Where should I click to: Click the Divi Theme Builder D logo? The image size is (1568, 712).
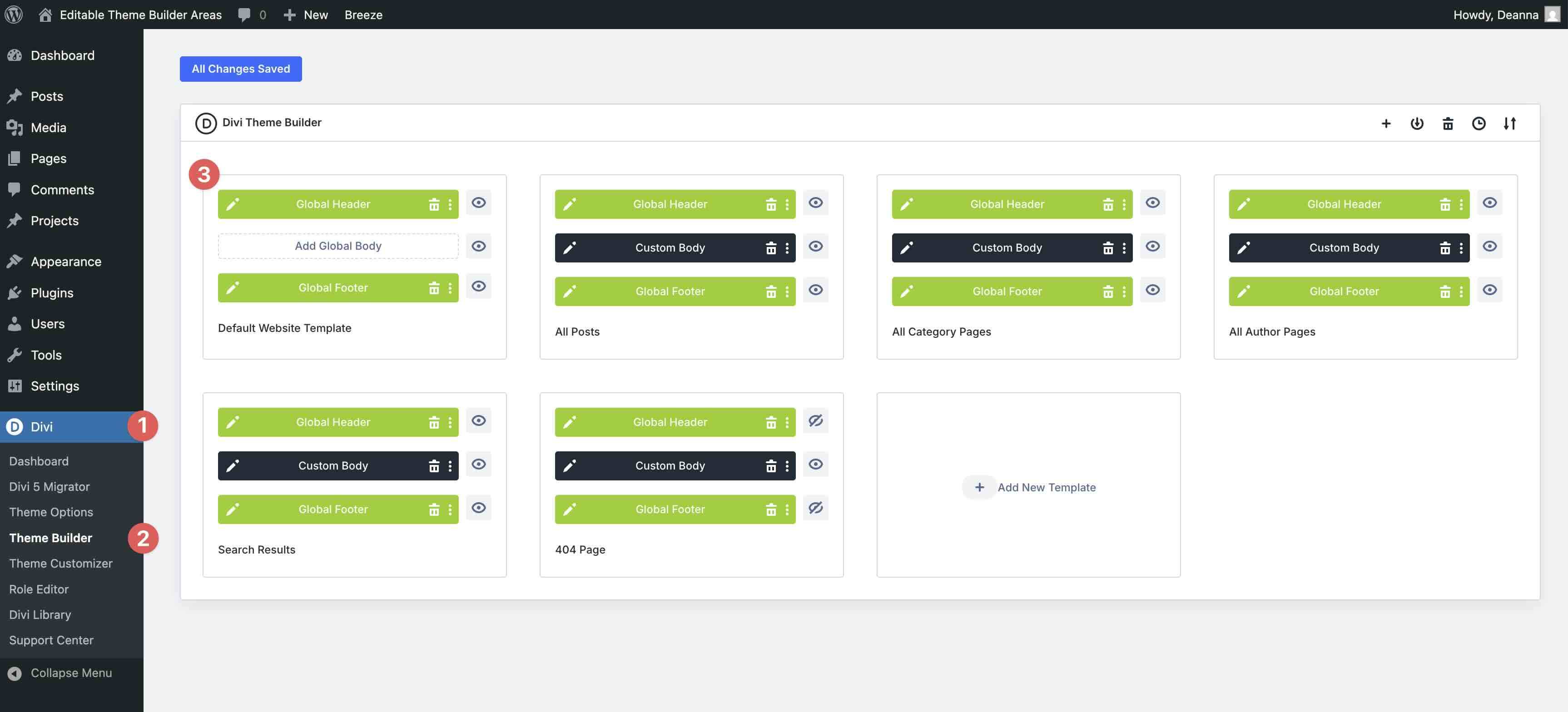[x=205, y=123]
